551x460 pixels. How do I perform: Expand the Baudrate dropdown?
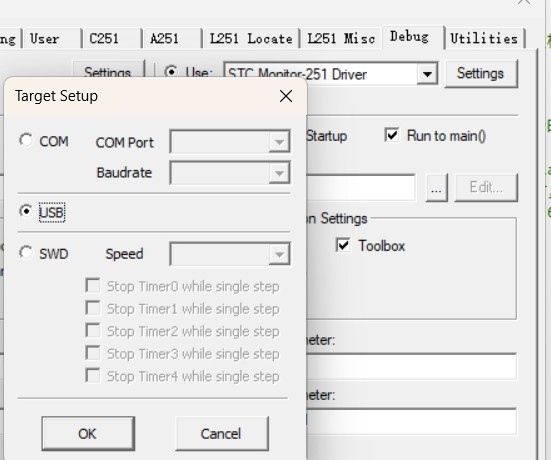click(x=230, y=173)
